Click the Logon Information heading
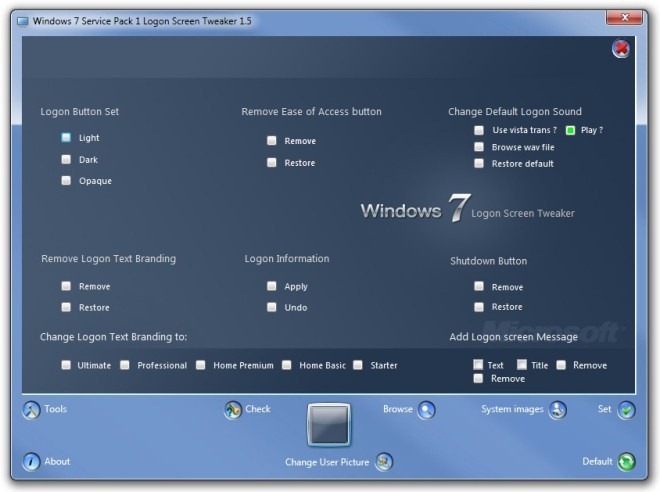The height and width of the screenshot is (492, 660). click(x=287, y=258)
